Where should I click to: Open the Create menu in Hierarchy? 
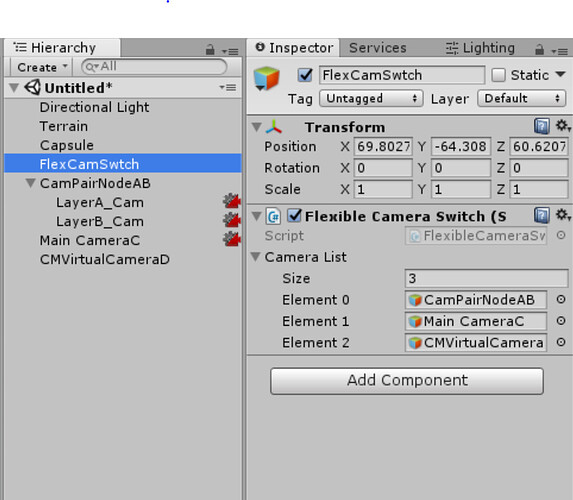point(42,67)
